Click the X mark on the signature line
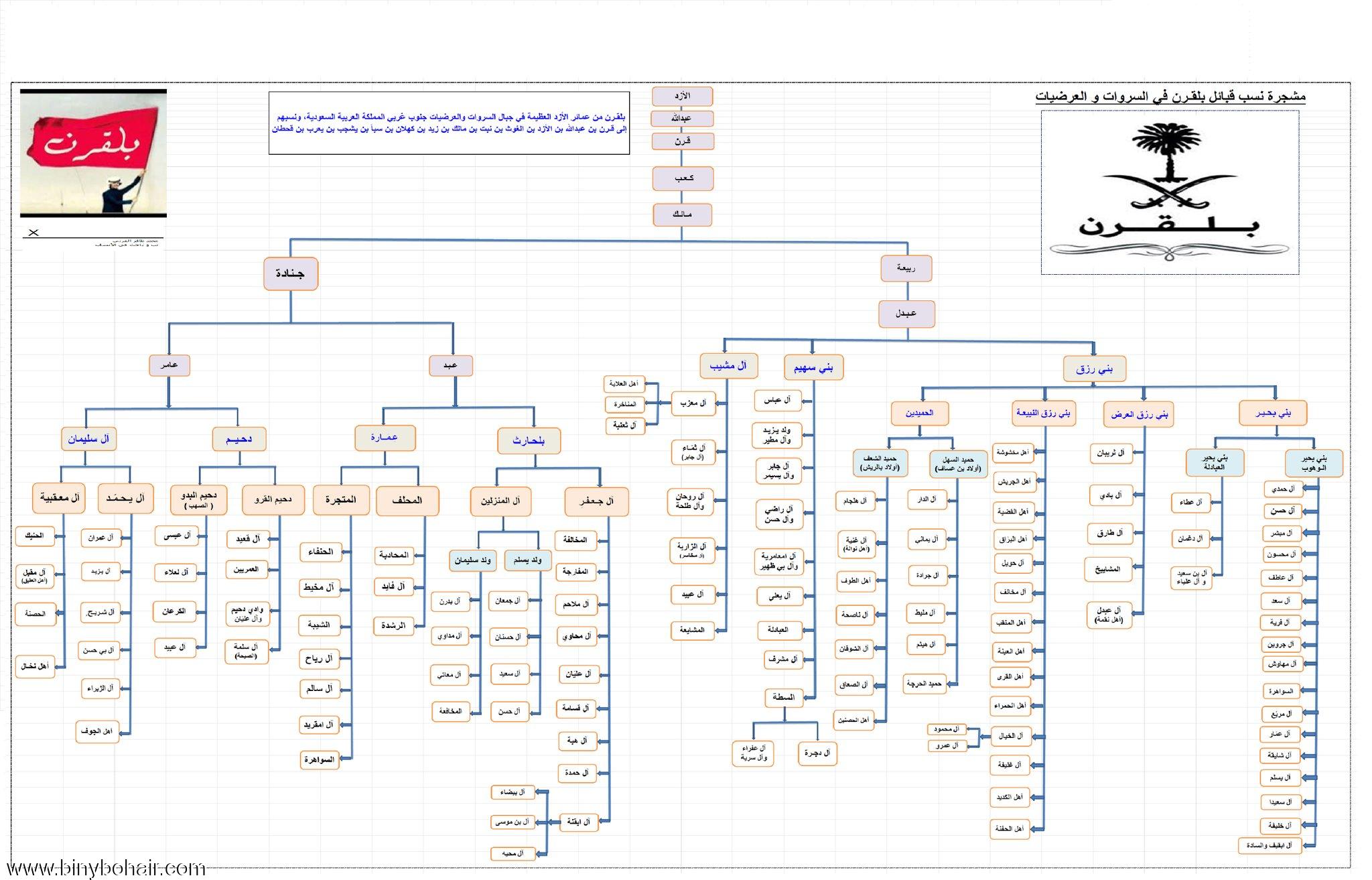The height and width of the screenshot is (880, 1372). click(33, 233)
